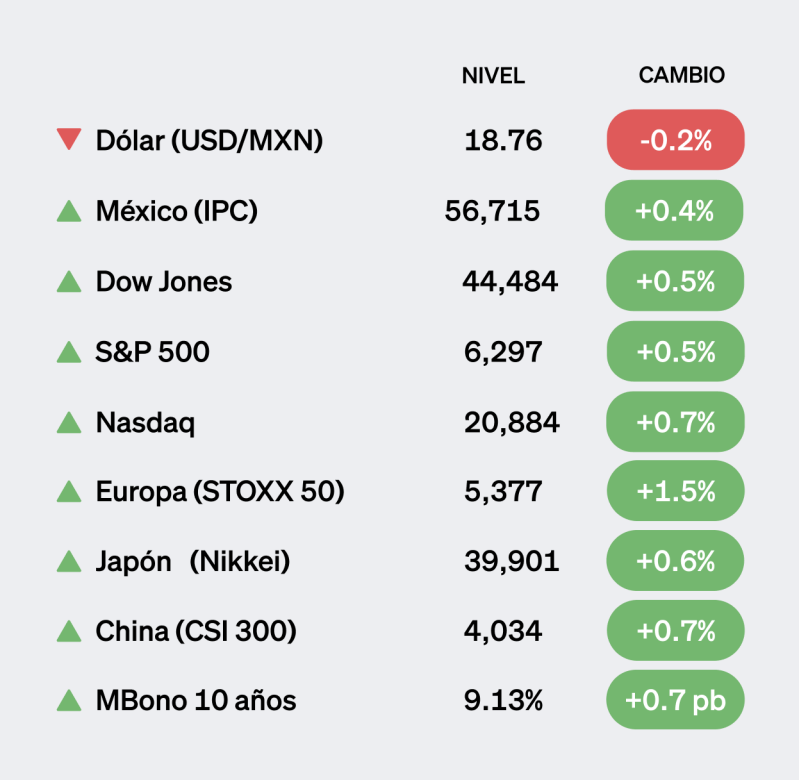The height and width of the screenshot is (780, 799).
Task: Click the Dow Jones level value 44,484
Action: [510, 282]
